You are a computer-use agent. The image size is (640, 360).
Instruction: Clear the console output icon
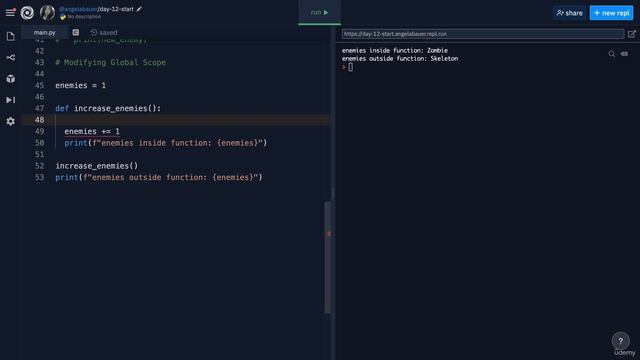point(624,54)
